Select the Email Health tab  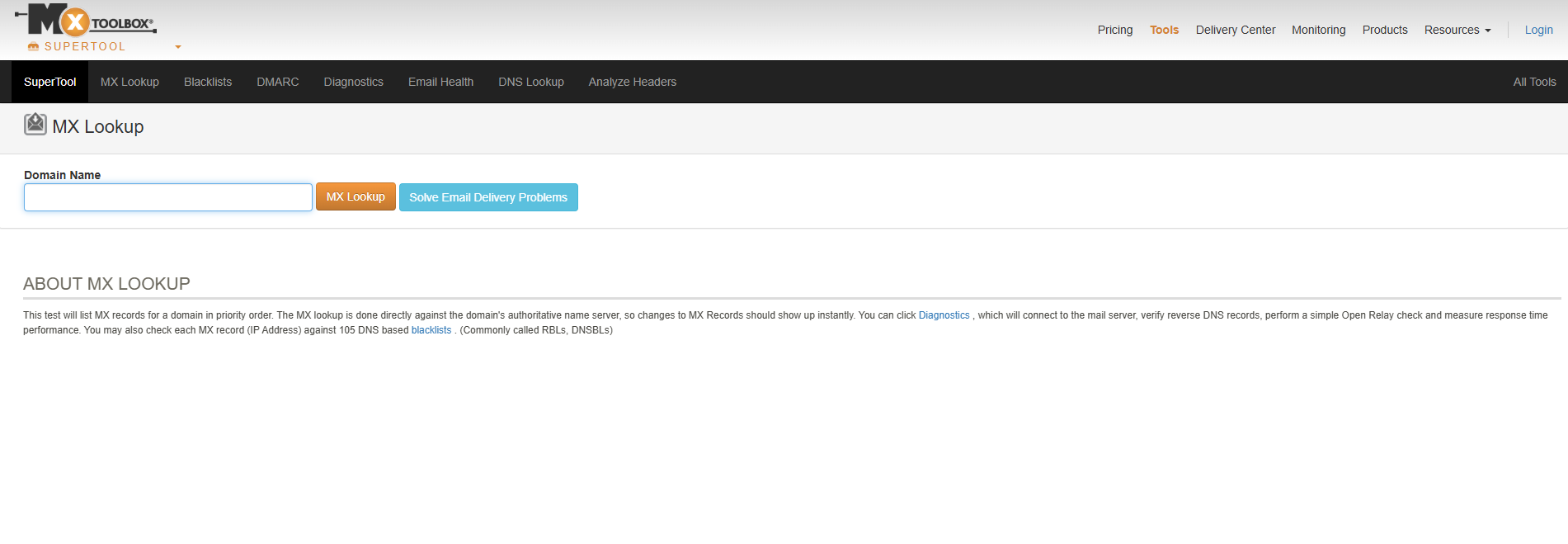pyautogui.click(x=440, y=82)
